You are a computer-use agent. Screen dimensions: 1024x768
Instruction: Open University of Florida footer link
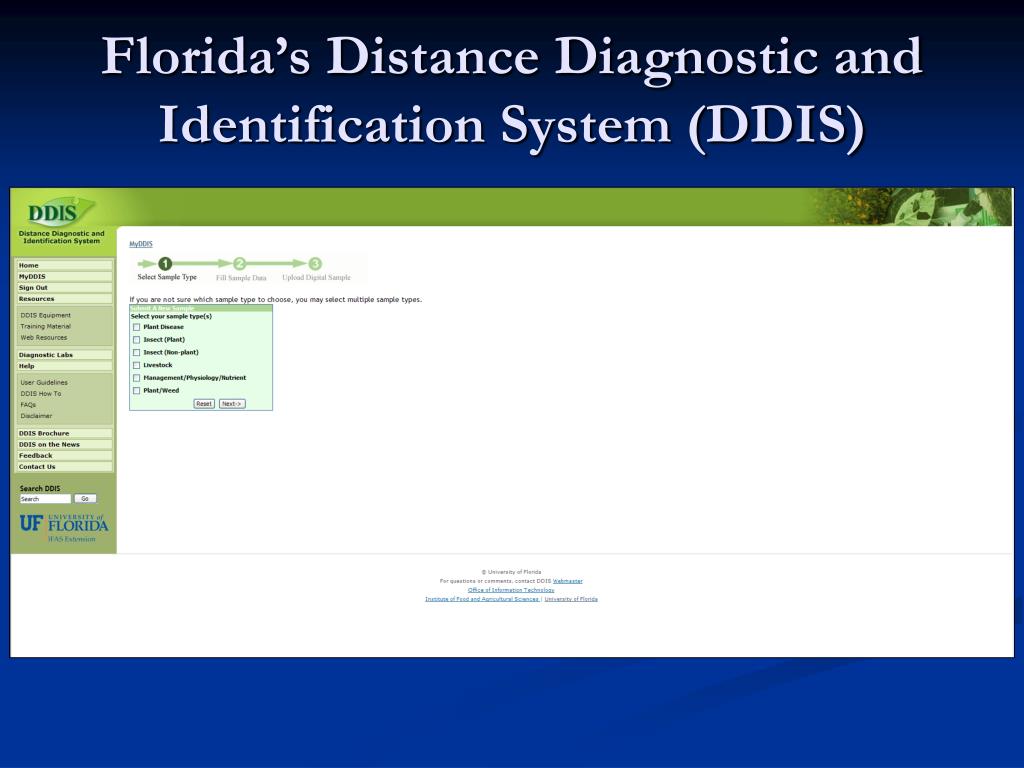coord(571,599)
